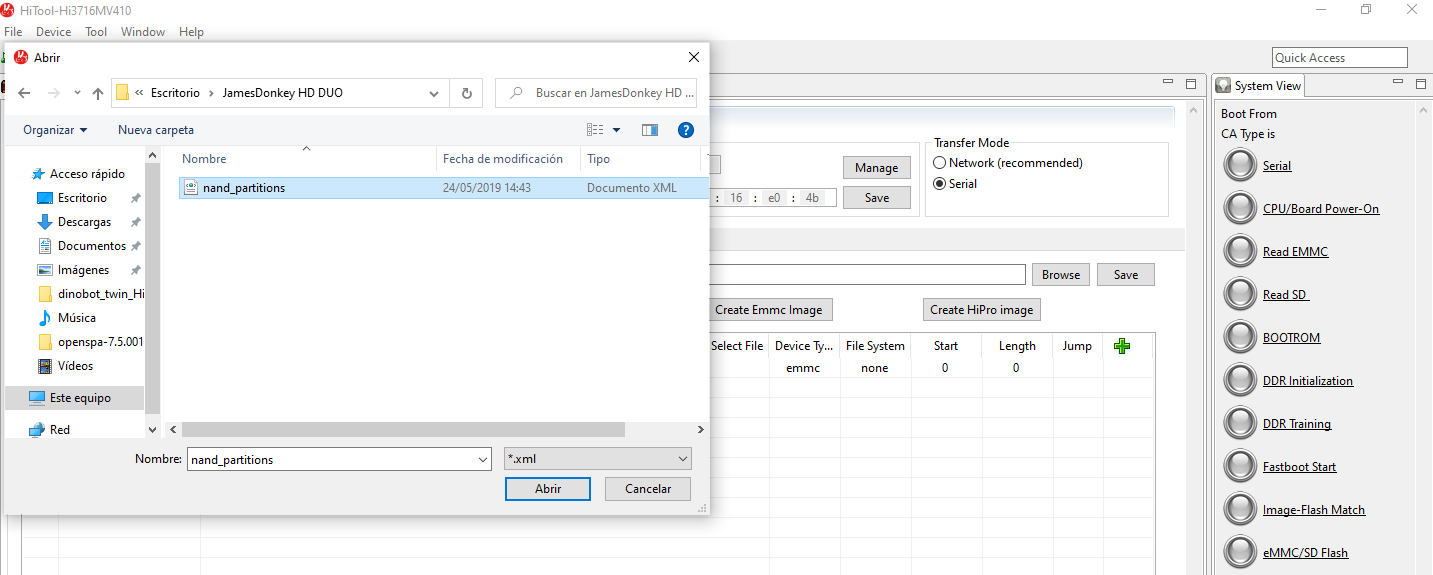Expand the Organizar dropdown menu
The height and width of the screenshot is (575, 1433).
55,130
